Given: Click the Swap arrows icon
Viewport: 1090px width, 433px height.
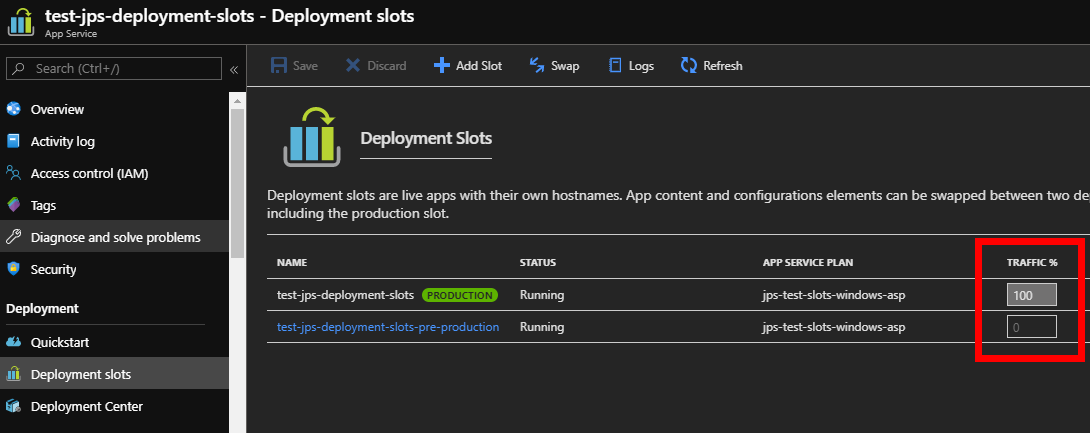Looking at the screenshot, I should pos(536,66).
